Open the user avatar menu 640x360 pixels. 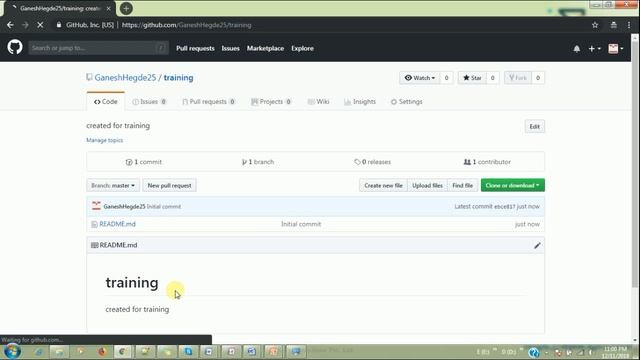pyautogui.click(x=616, y=49)
